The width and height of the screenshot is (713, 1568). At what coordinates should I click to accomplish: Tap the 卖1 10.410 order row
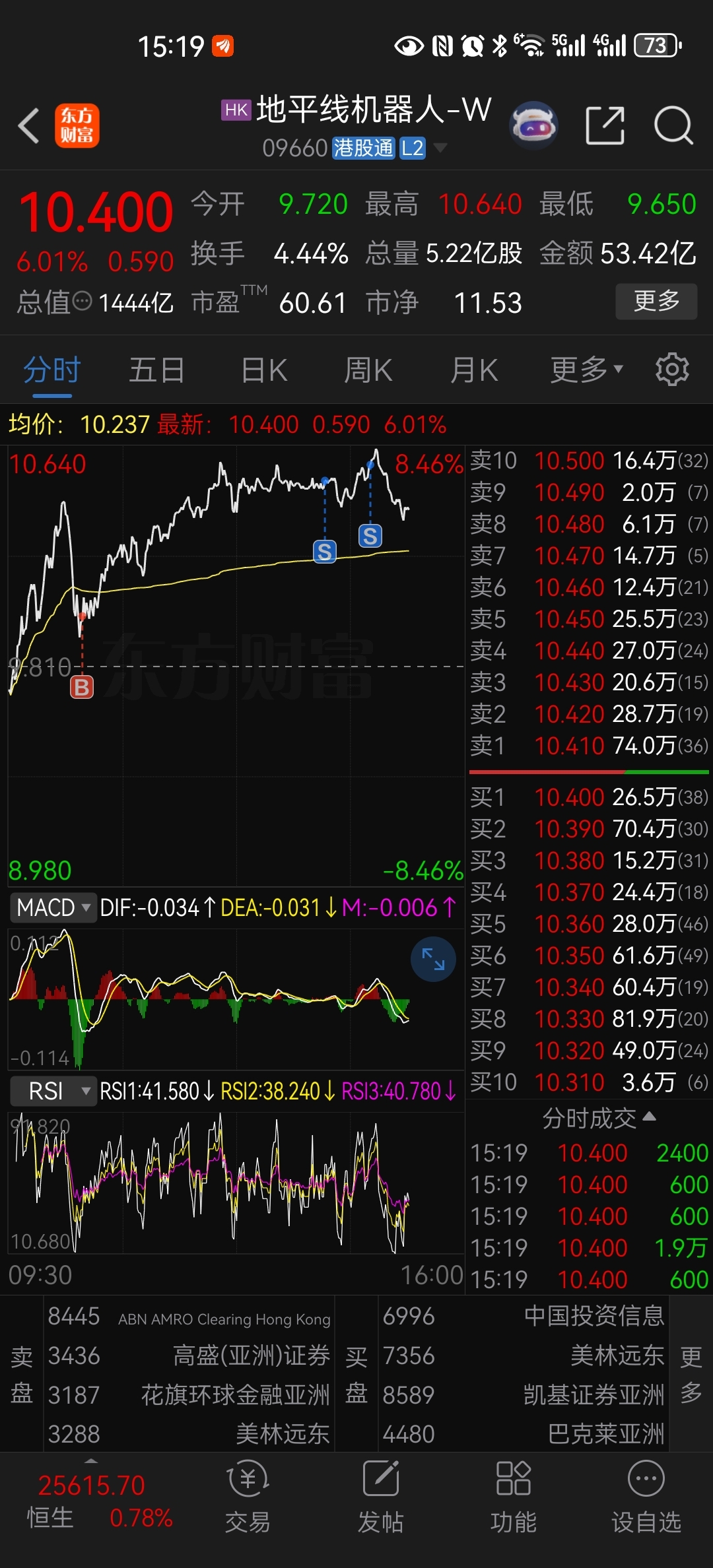[x=589, y=746]
